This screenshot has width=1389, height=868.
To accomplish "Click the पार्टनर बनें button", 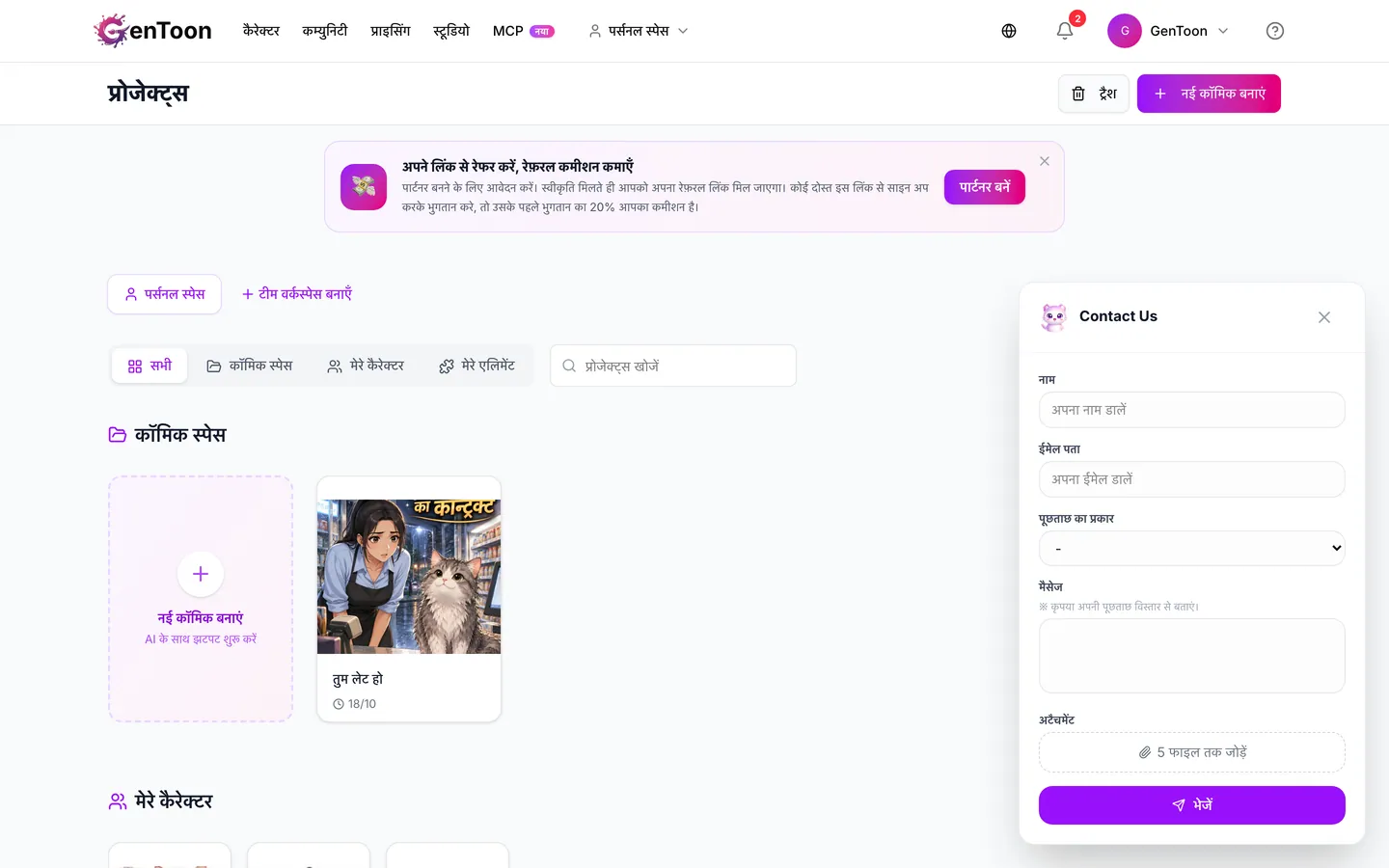I will (985, 187).
